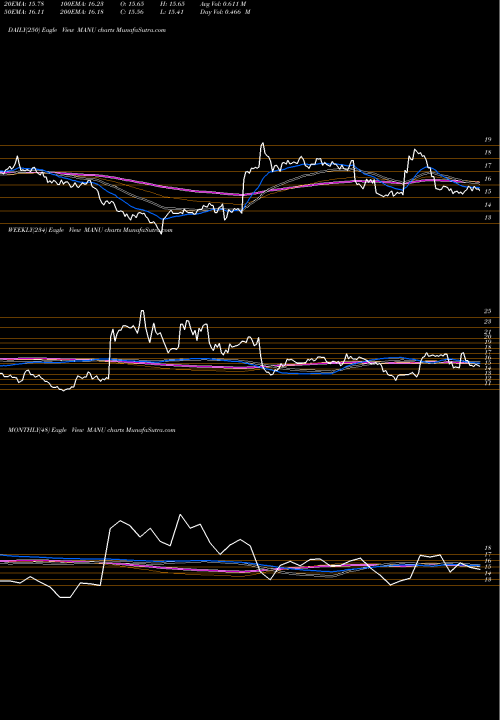Click the 17 price label on daily chart
Viewport: 500px width, 720px height.
[x=488, y=166]
